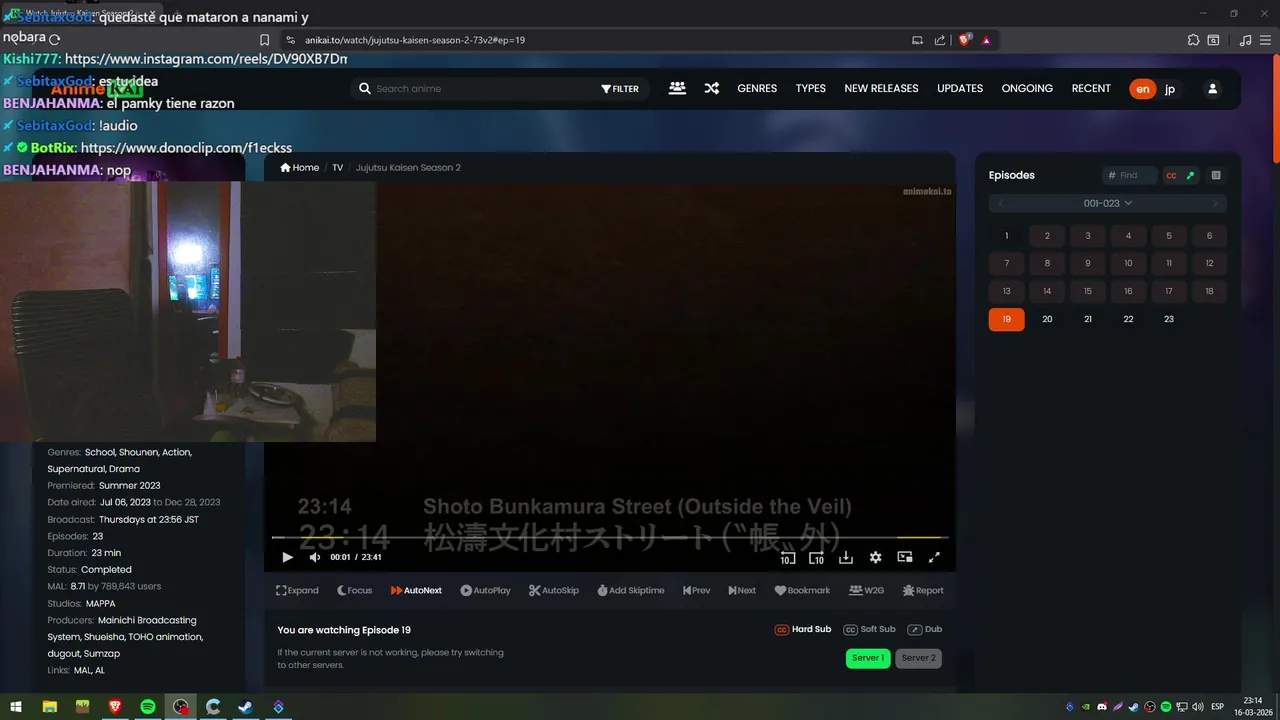Go to NEW RELEASES
The width and height of the screenshot is (1280, 720).
click(x=881, y=88)
